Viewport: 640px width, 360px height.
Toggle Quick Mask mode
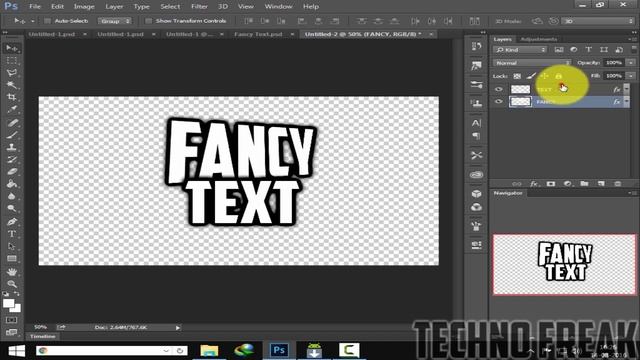click(11, 320)
